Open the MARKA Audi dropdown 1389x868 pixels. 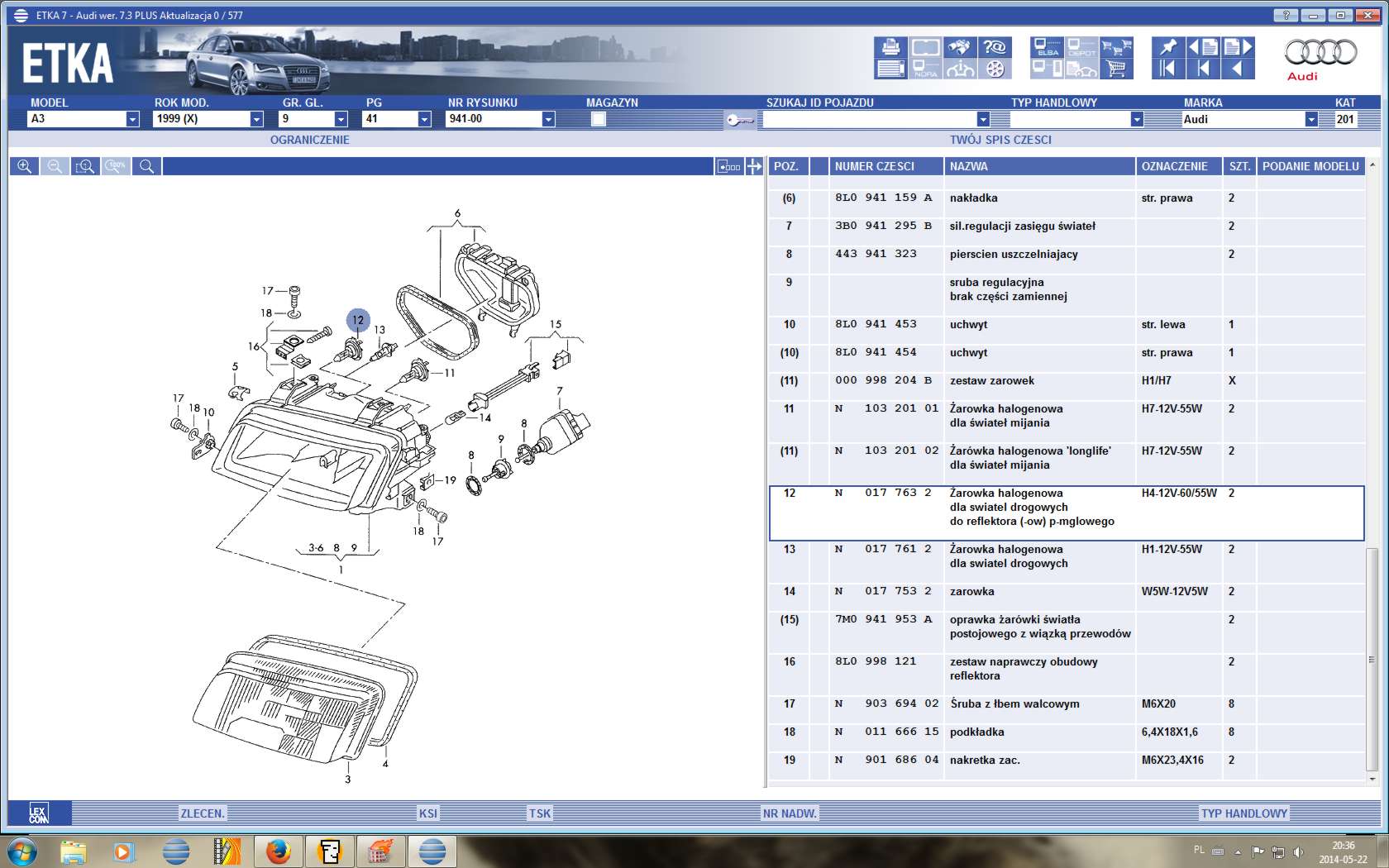[x=1310, y=119]
